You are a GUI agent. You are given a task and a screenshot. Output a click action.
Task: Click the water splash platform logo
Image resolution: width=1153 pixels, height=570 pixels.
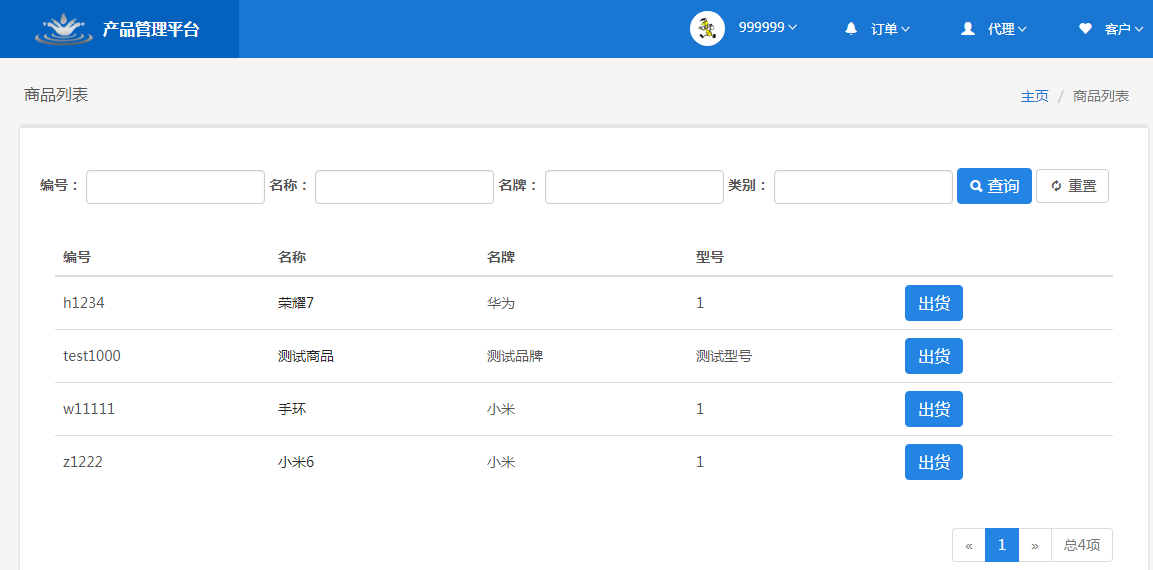click(64, 29)
